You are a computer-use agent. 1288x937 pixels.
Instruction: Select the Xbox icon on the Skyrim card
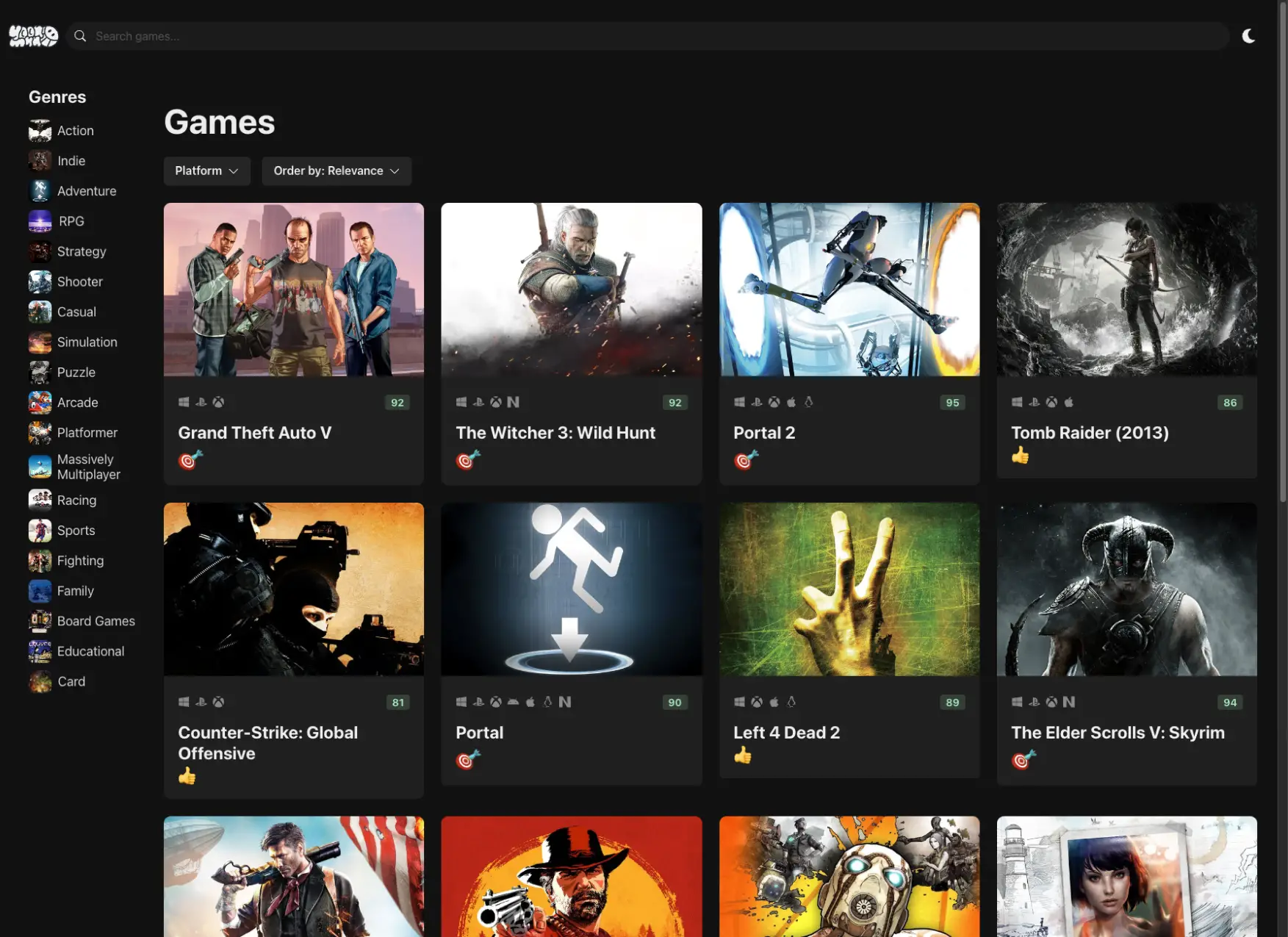tap(1052, 702)
